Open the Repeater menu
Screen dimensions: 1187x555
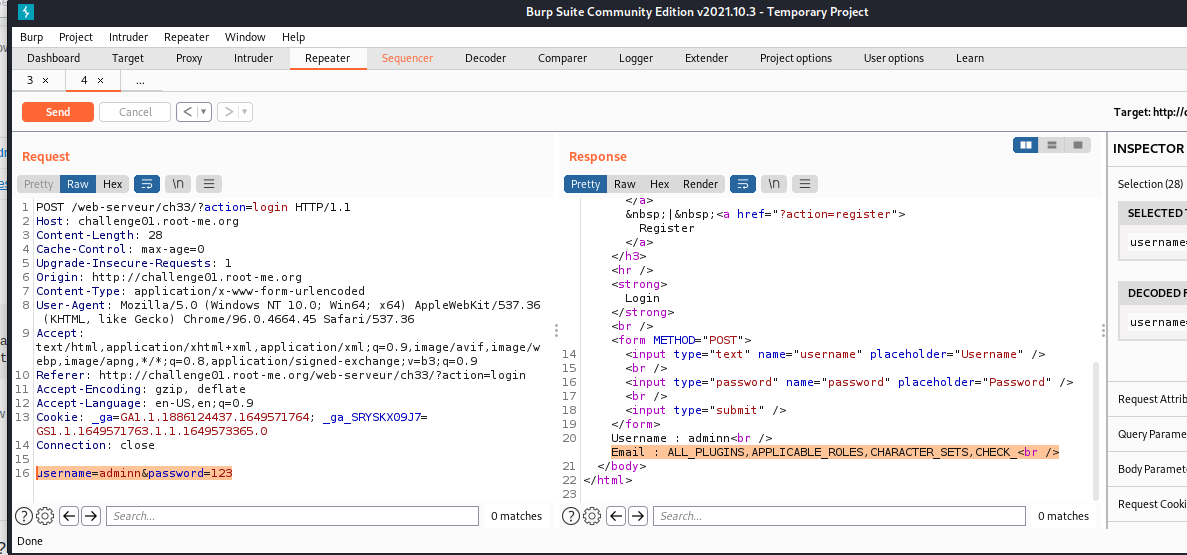pos(186,37)
